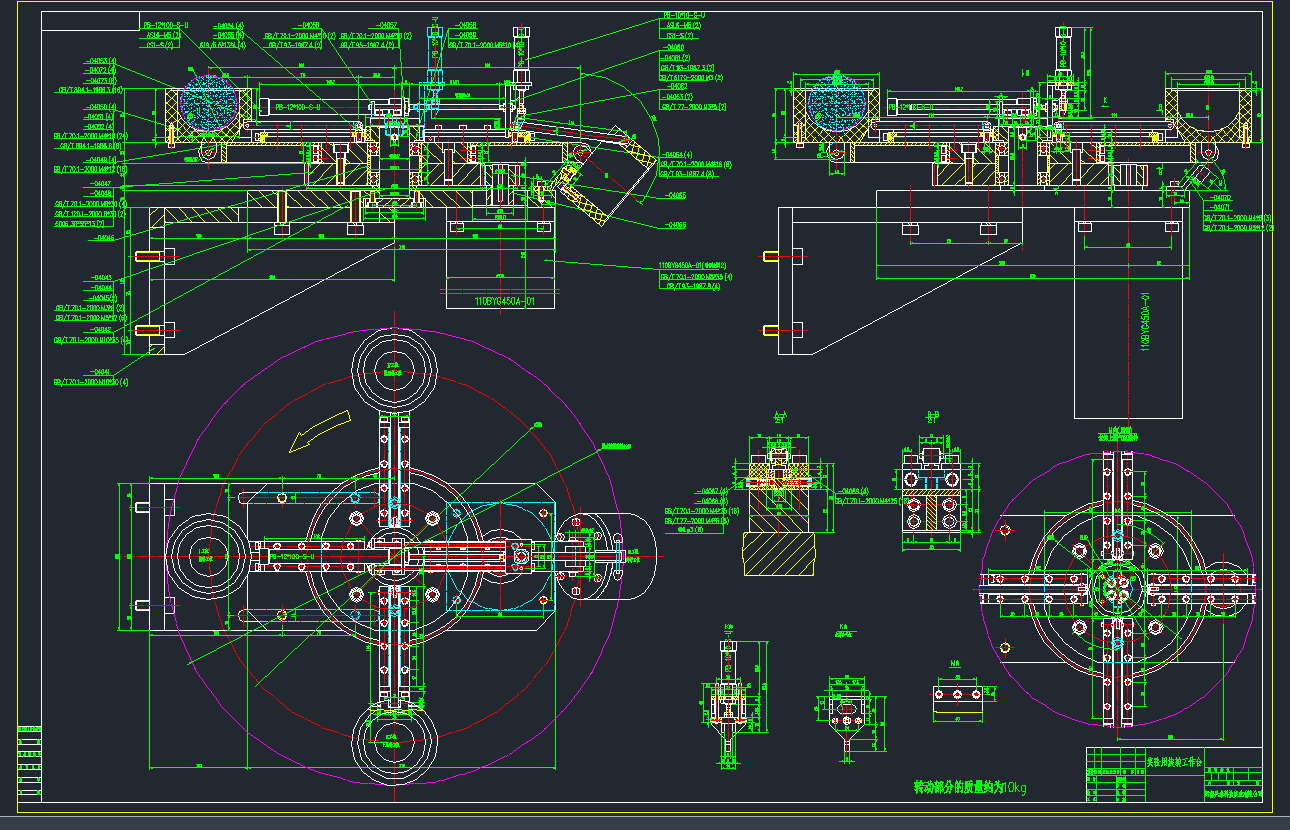Pick the cyan dotted ball in upper-right view

[836, 104]
